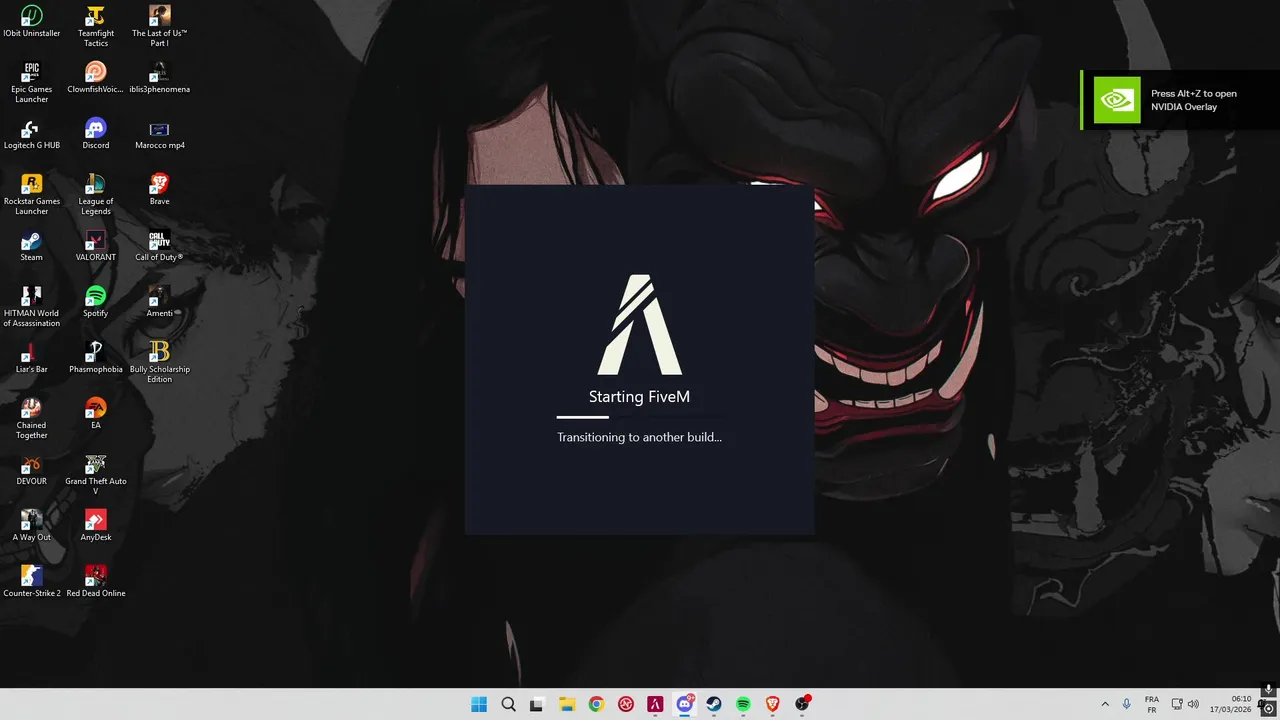Open the Windows Start menu
Image resolution: width=1280 pixels, height=720 pixels.
479,704
